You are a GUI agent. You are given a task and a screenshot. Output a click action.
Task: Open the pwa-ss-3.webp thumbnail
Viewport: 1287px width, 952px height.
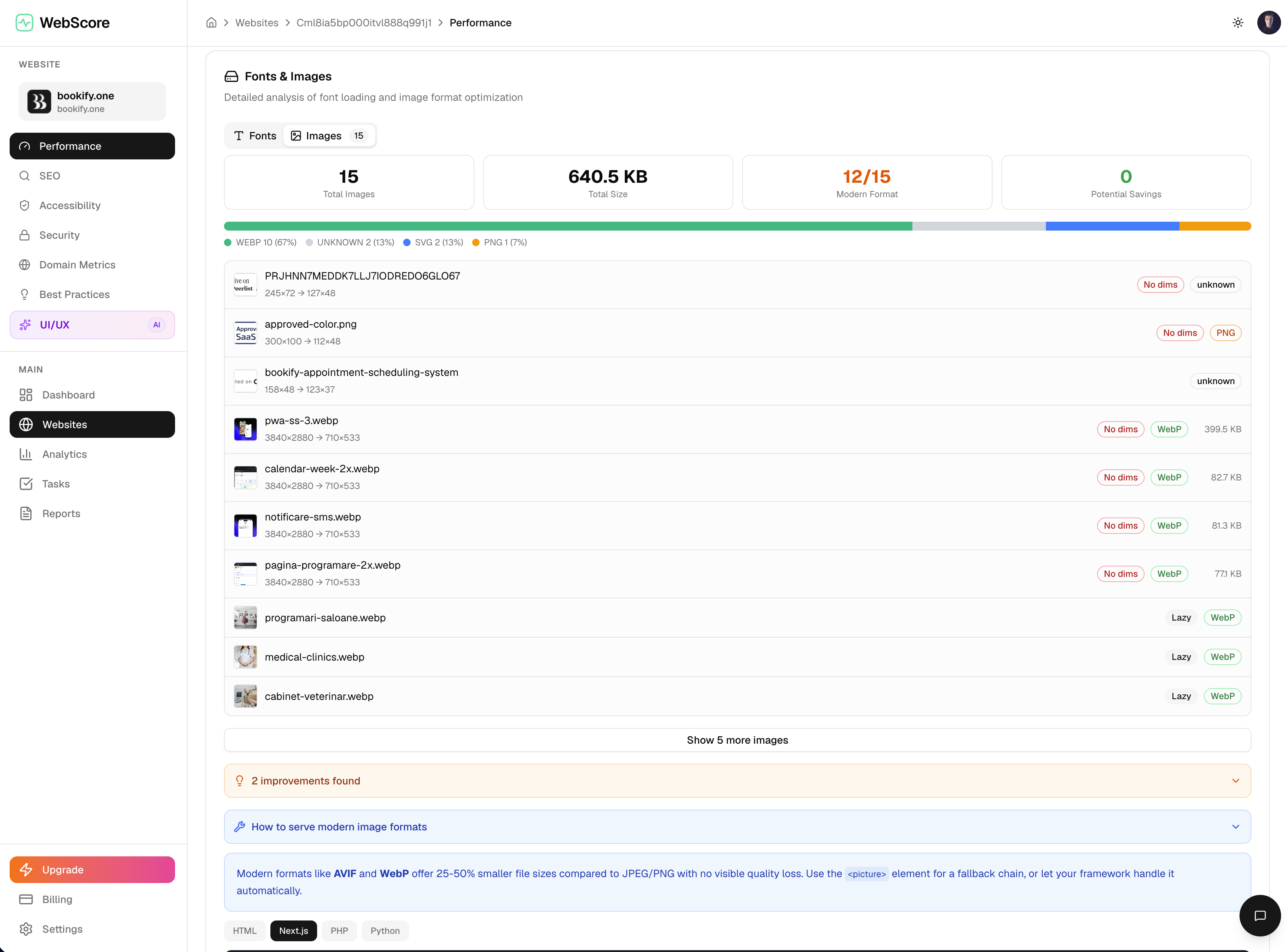point(245,429)
